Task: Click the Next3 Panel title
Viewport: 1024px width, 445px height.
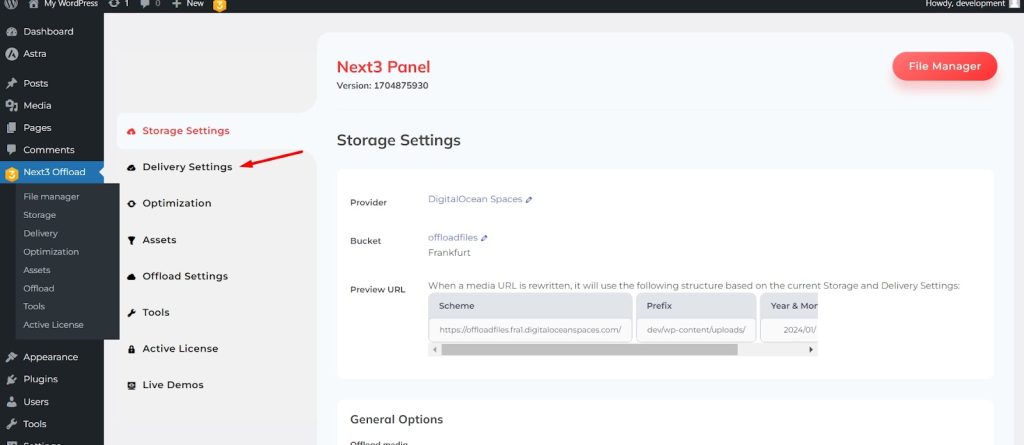Action: click(383, 67)
